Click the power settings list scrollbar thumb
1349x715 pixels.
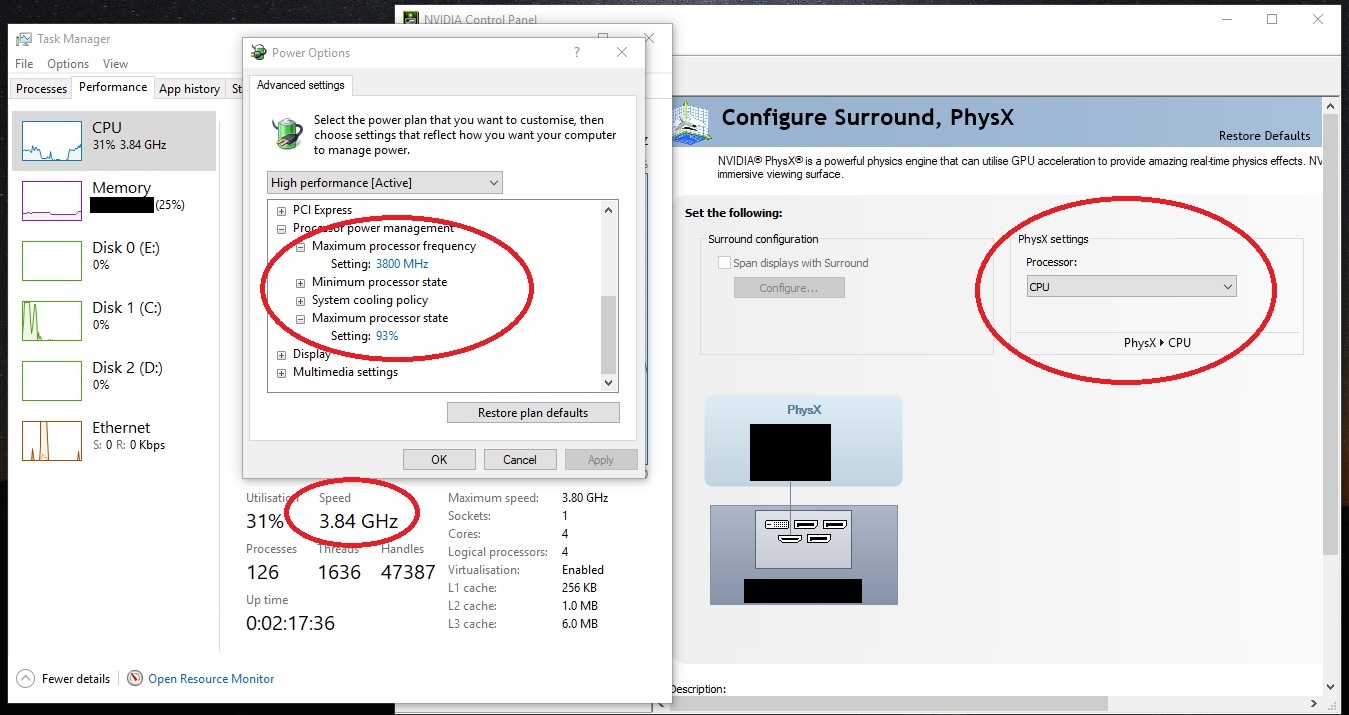coord(608,334)
